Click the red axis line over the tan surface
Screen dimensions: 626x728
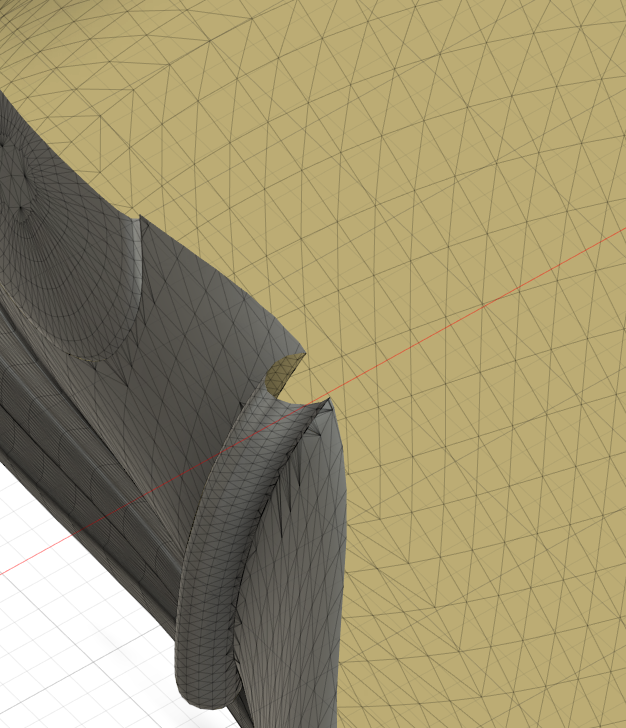coord(480,311)
